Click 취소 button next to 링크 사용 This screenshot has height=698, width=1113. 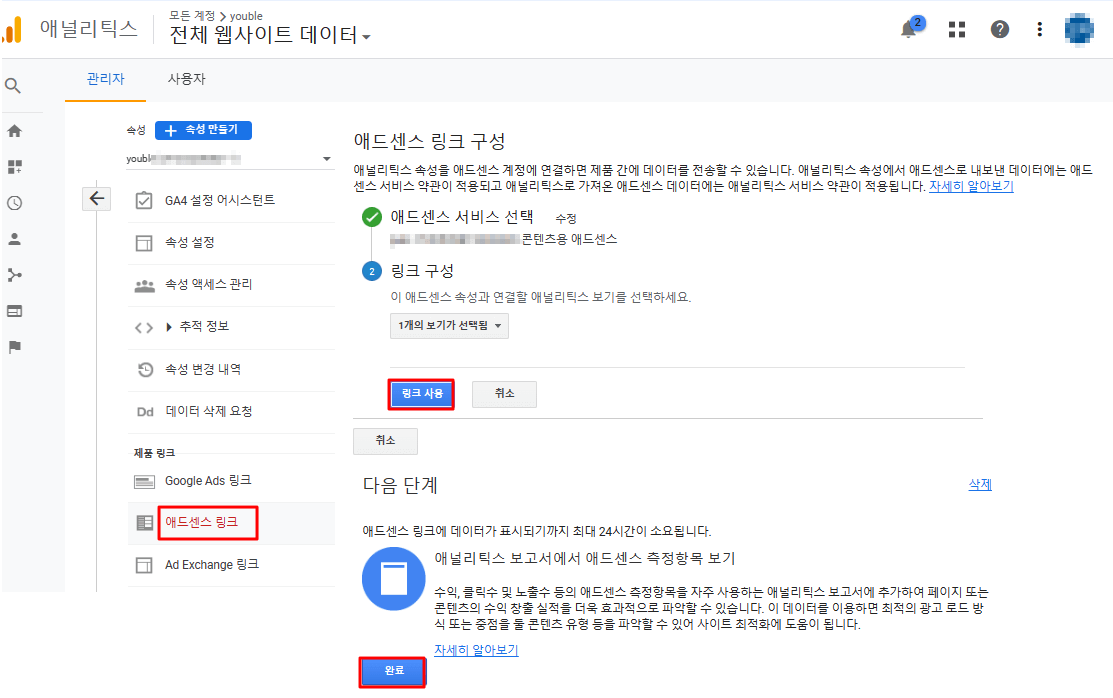coord(505,393)
